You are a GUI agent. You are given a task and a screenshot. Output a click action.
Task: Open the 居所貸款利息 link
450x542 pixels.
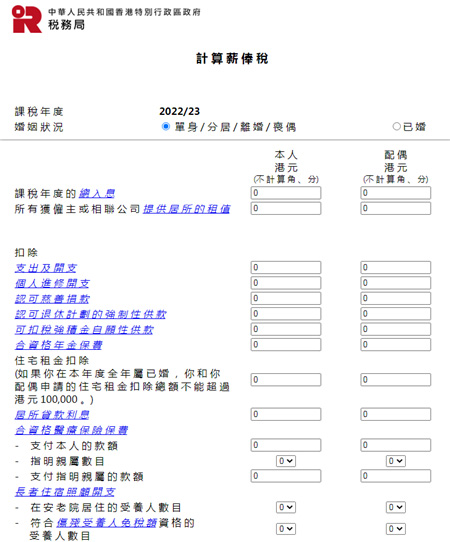[x=52, y=414]
